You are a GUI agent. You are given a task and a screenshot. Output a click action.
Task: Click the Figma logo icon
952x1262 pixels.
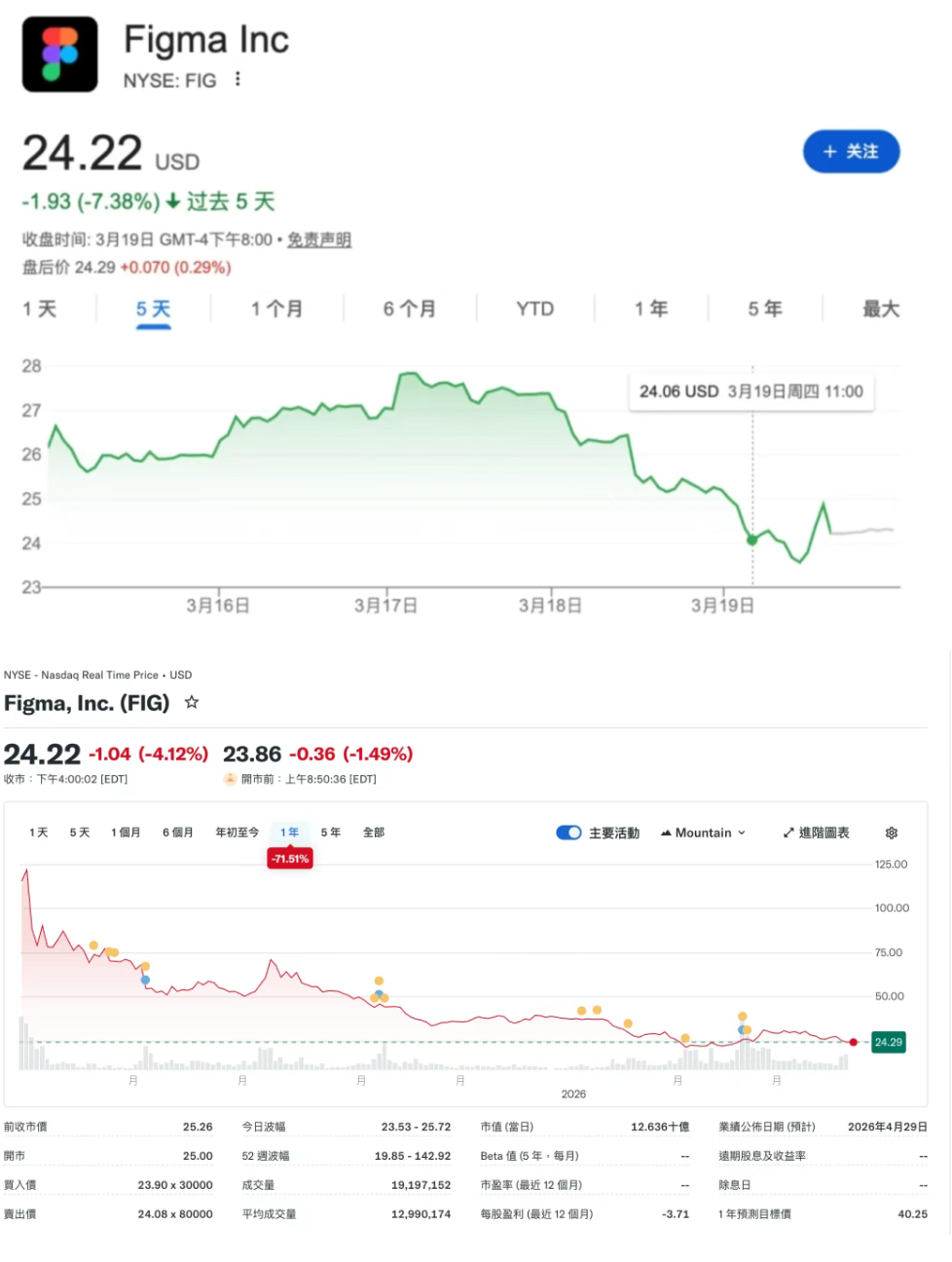[60, 55]
